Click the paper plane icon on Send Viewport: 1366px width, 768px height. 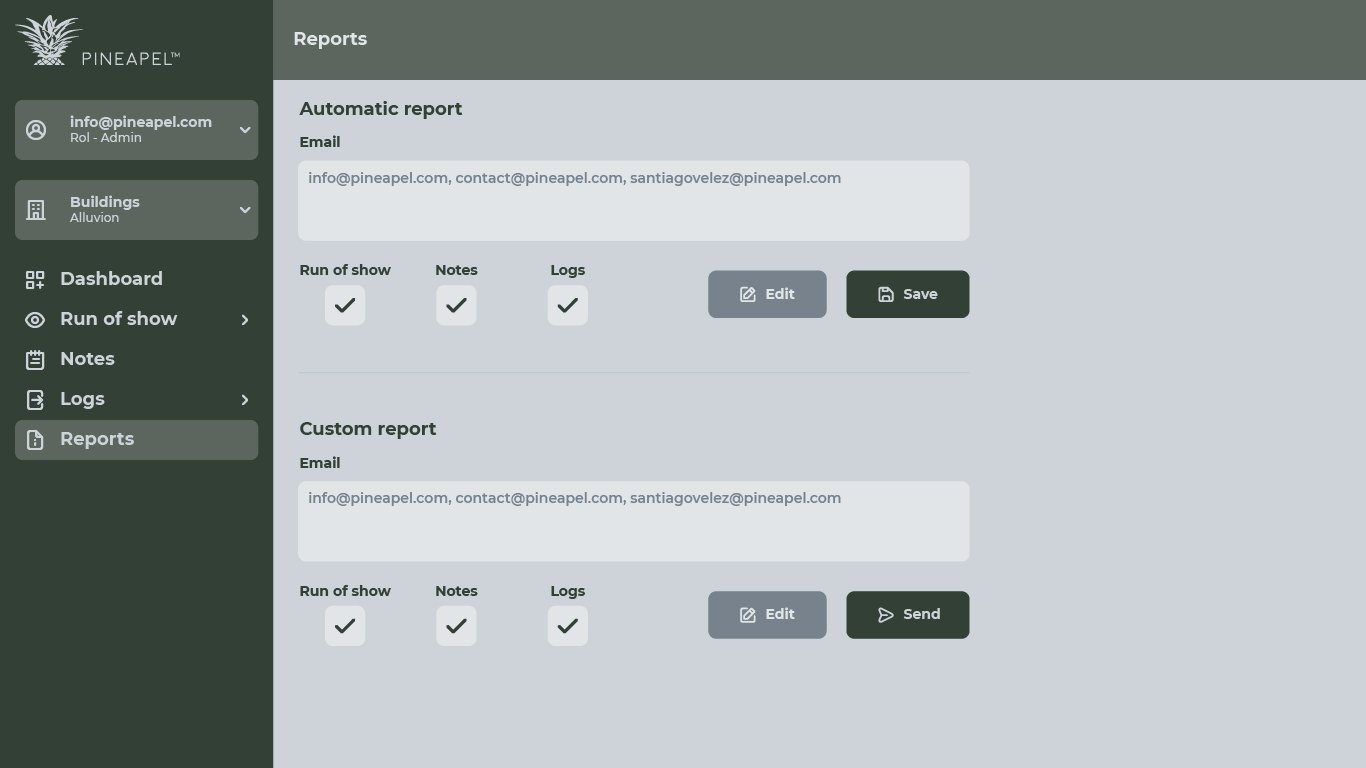point(886,615)
